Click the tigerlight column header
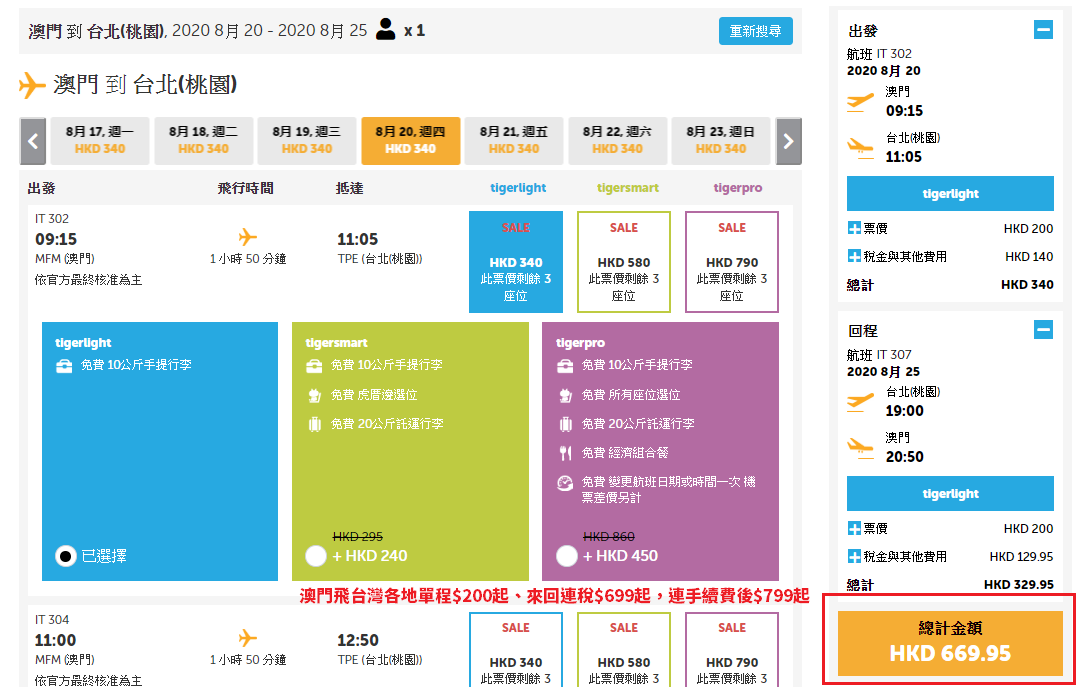The height and width of the screenshot is (687, 1081). click(518, 188)
